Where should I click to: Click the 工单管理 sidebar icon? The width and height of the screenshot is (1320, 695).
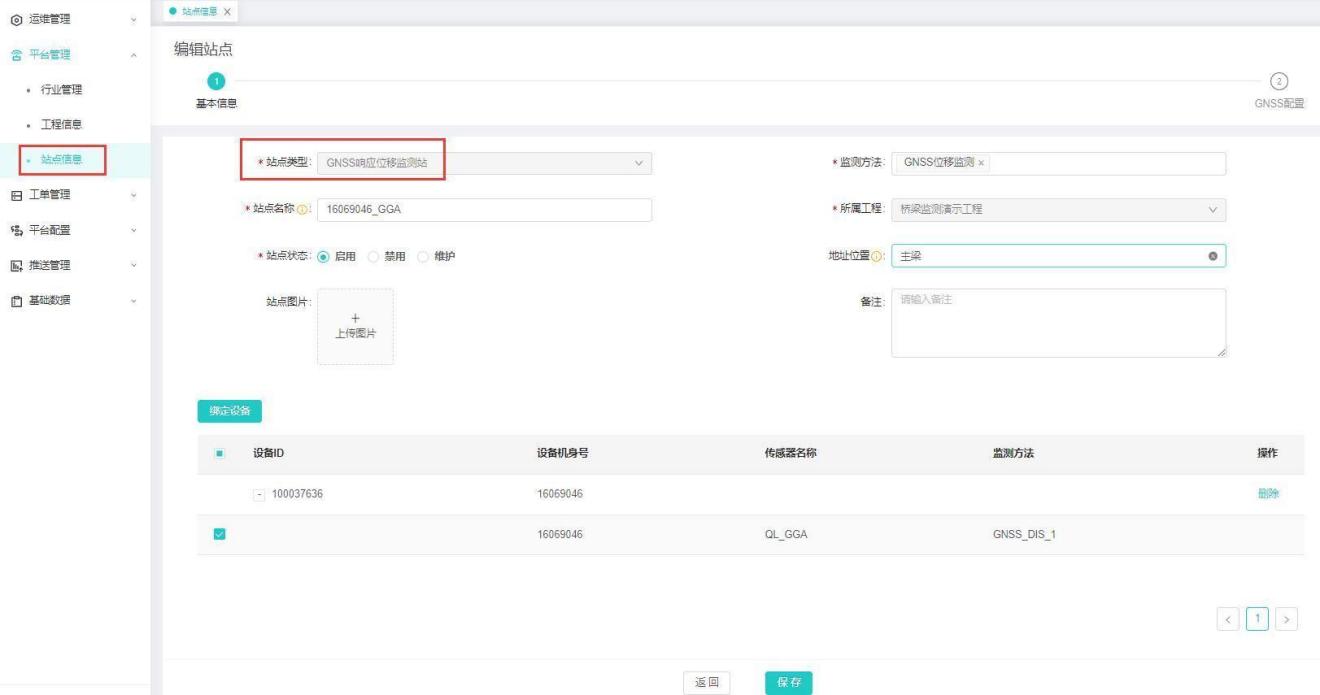16,194
